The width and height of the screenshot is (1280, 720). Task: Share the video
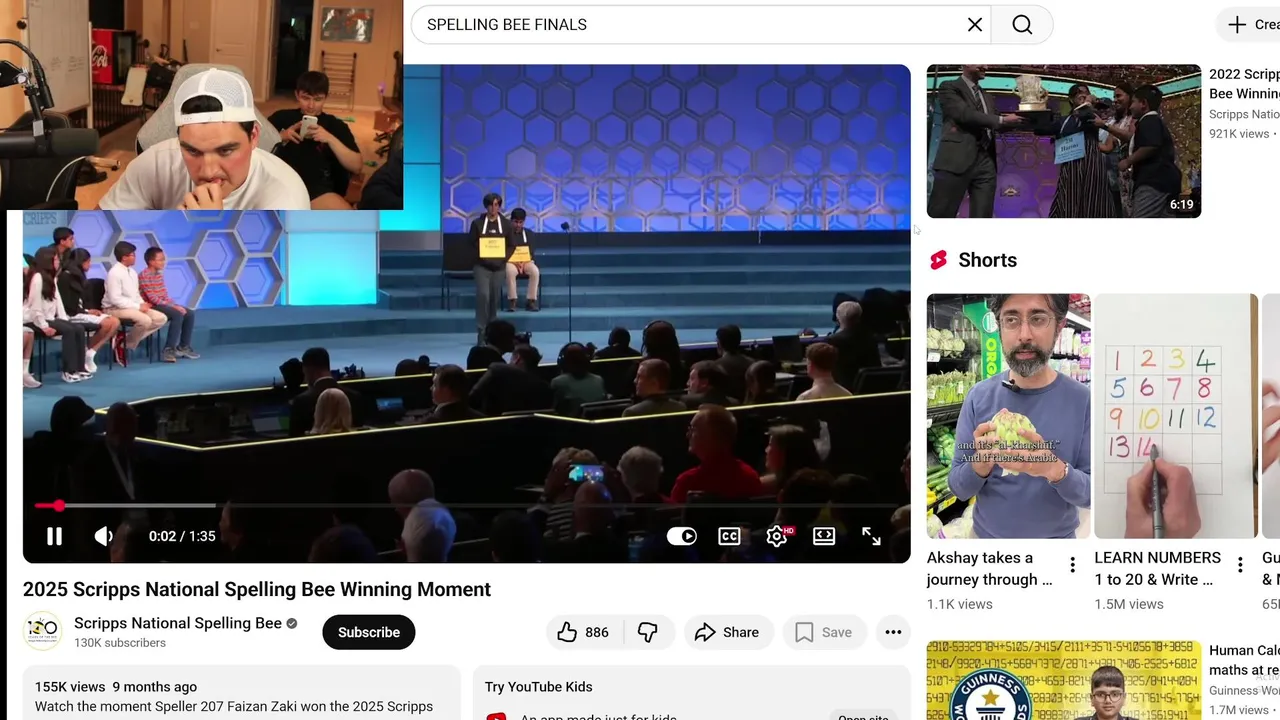728,632
